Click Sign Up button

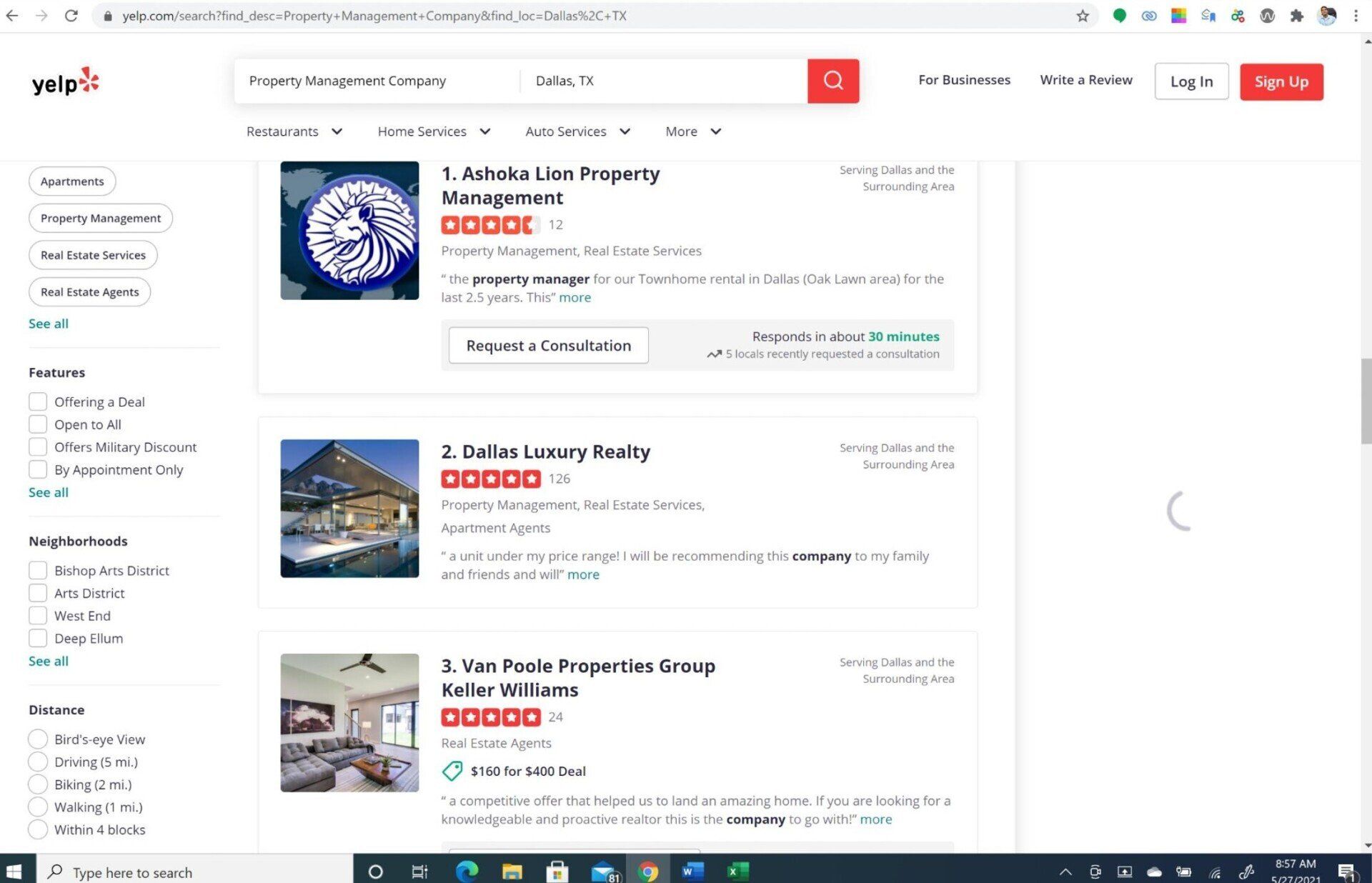tap(1281, 81)
